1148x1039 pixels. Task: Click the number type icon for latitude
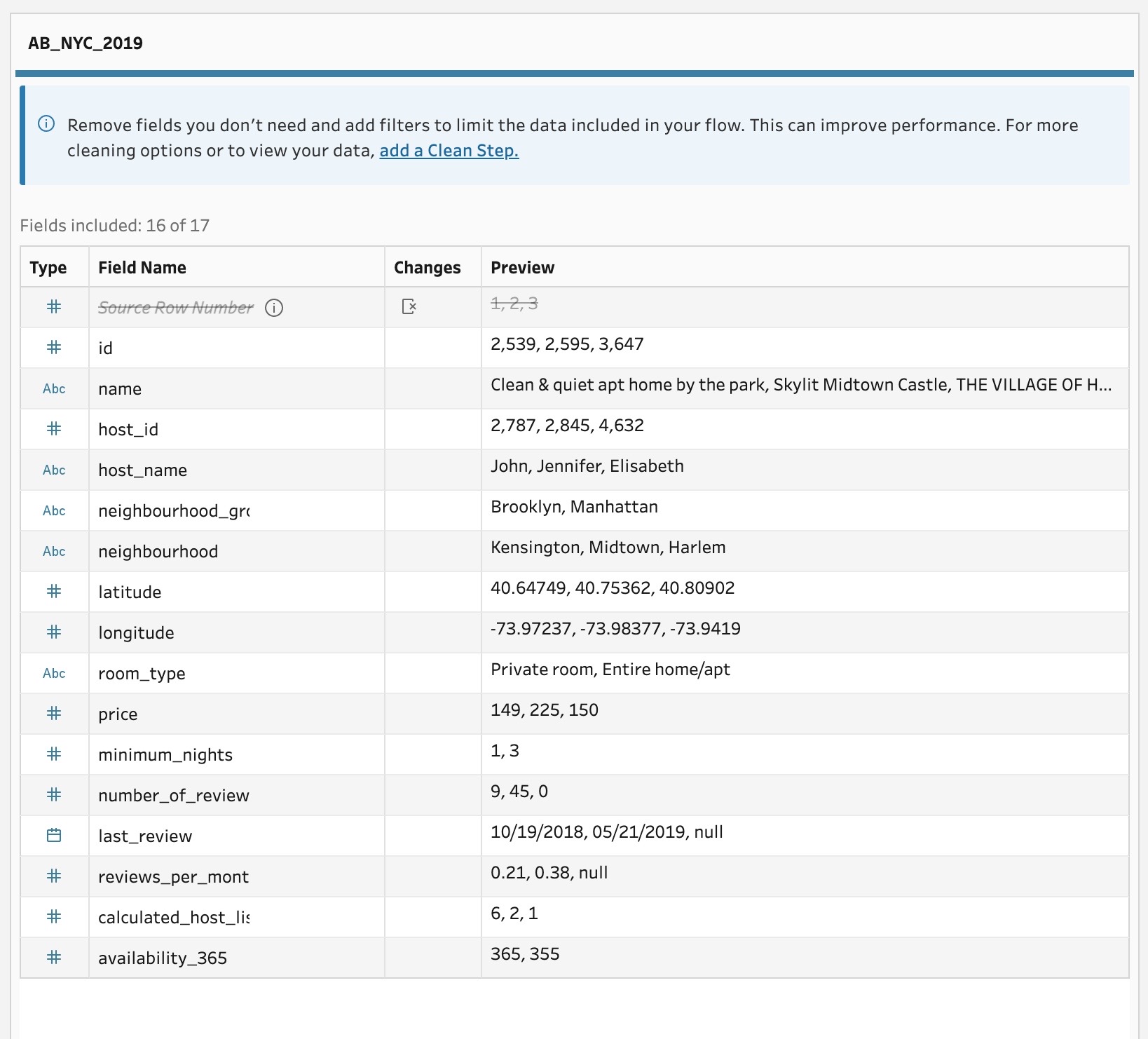tap(54, 592)
